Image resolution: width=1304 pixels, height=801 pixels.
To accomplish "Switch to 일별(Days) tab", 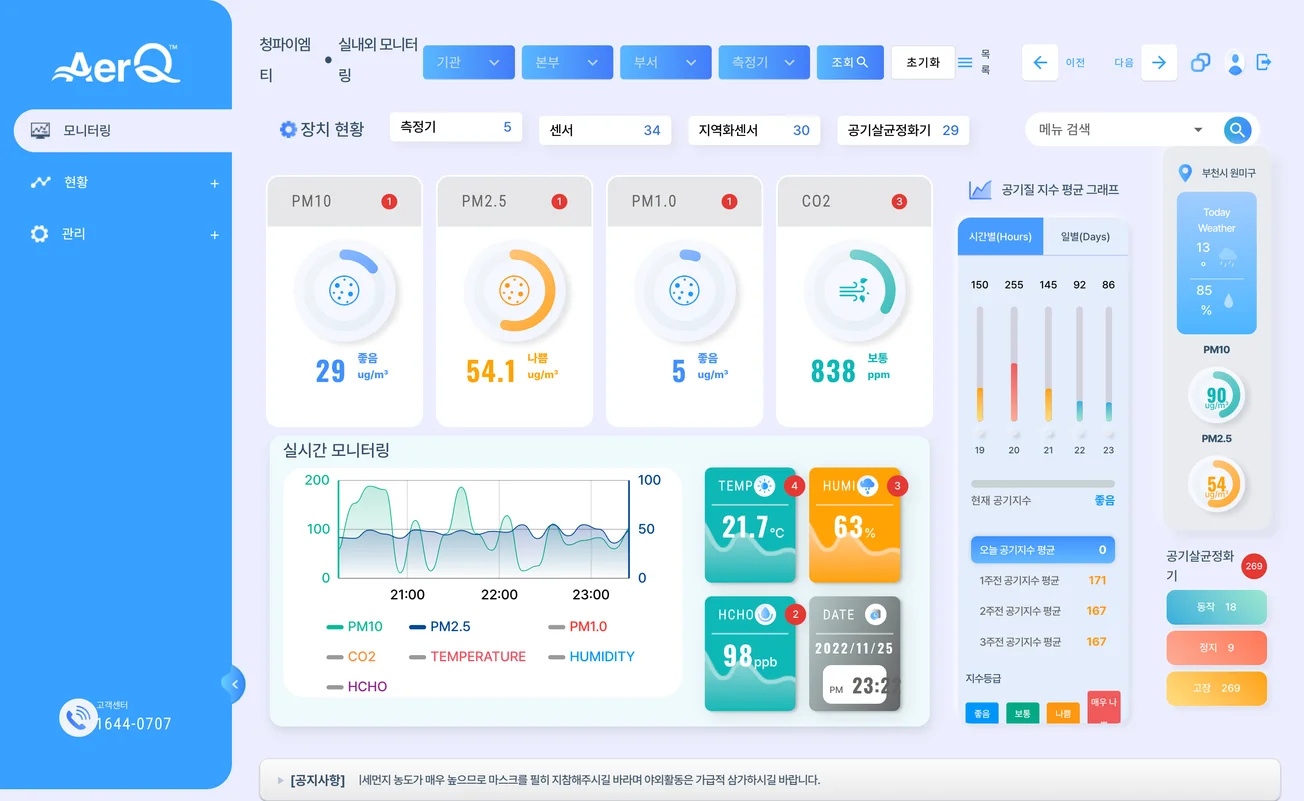I will 1085,237.
